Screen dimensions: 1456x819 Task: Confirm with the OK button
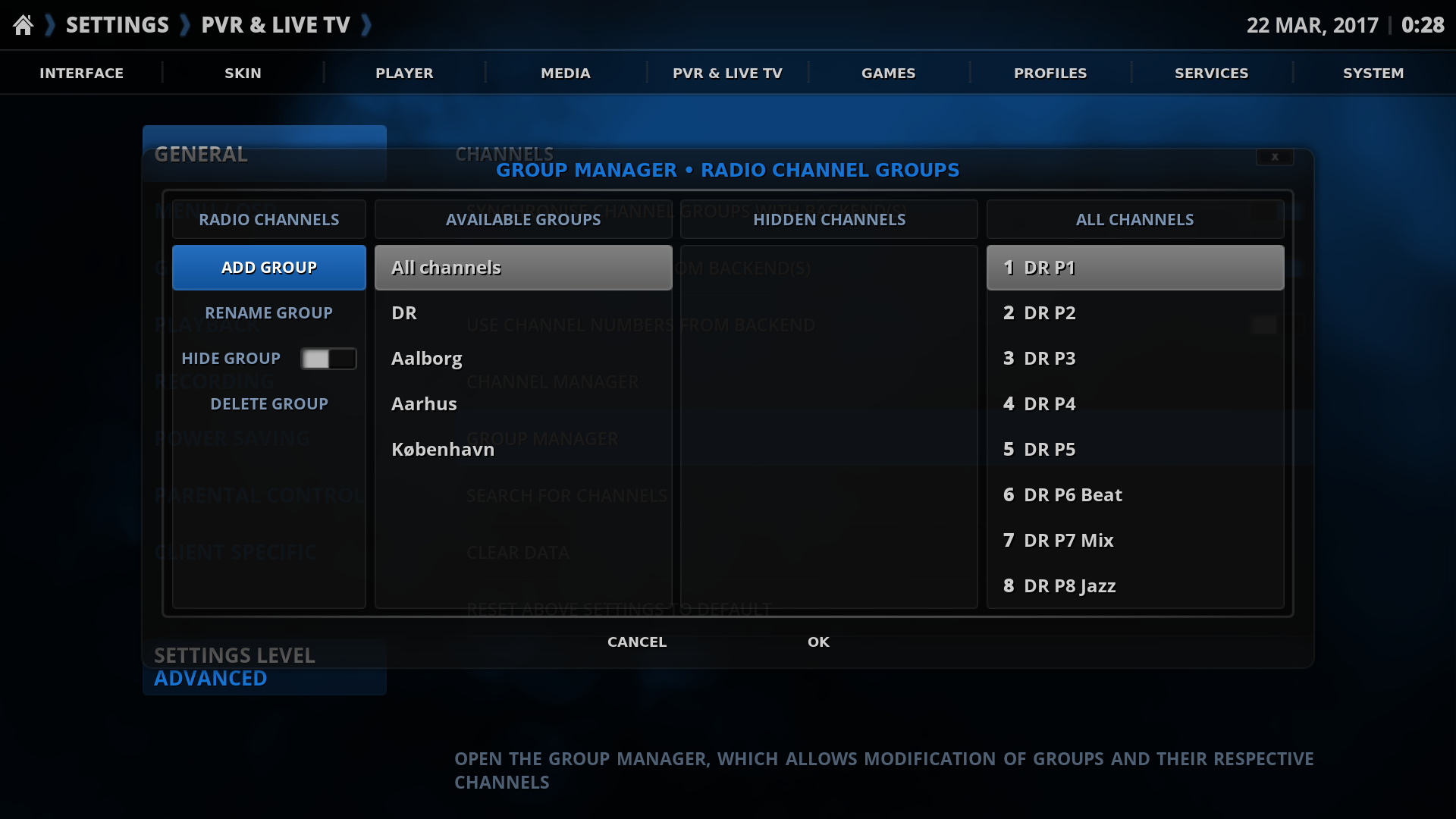pos(818,642)
